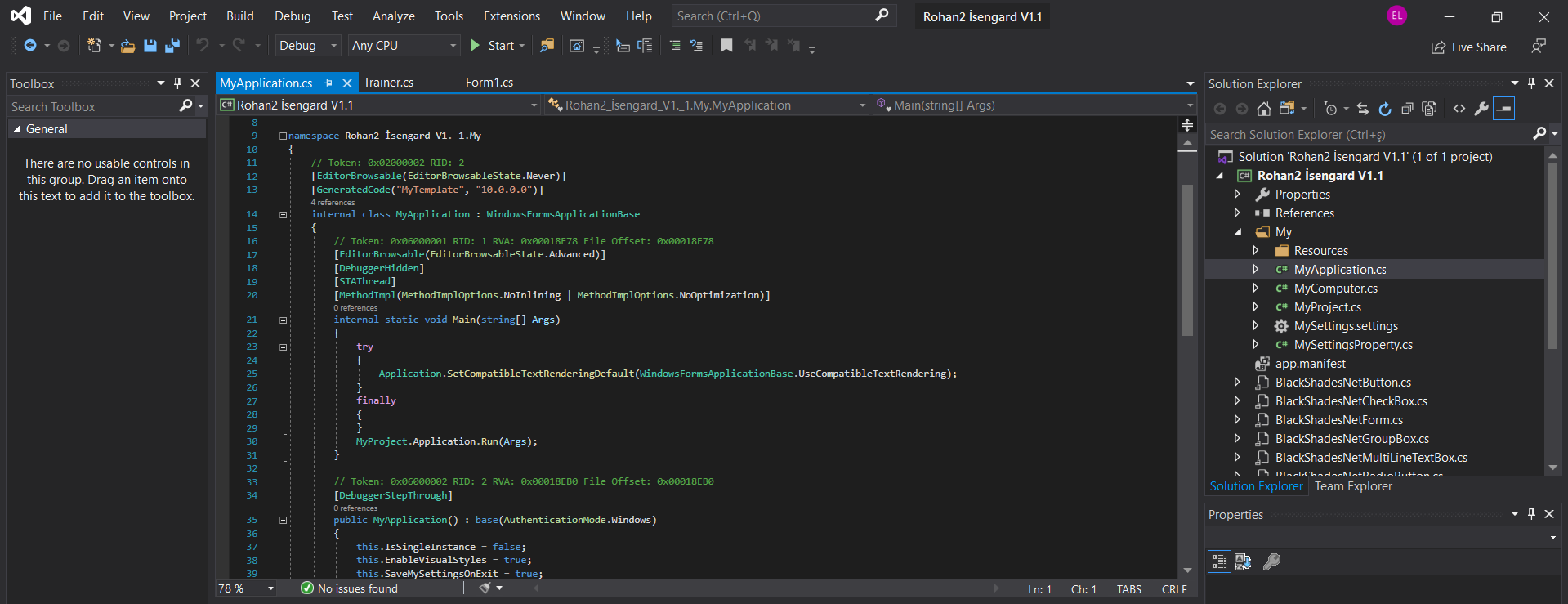Image resolution: width=1568 pixels, height=604 pixels.
Task: Refresh the Solution Explorer
Action: pos(1385,109)
